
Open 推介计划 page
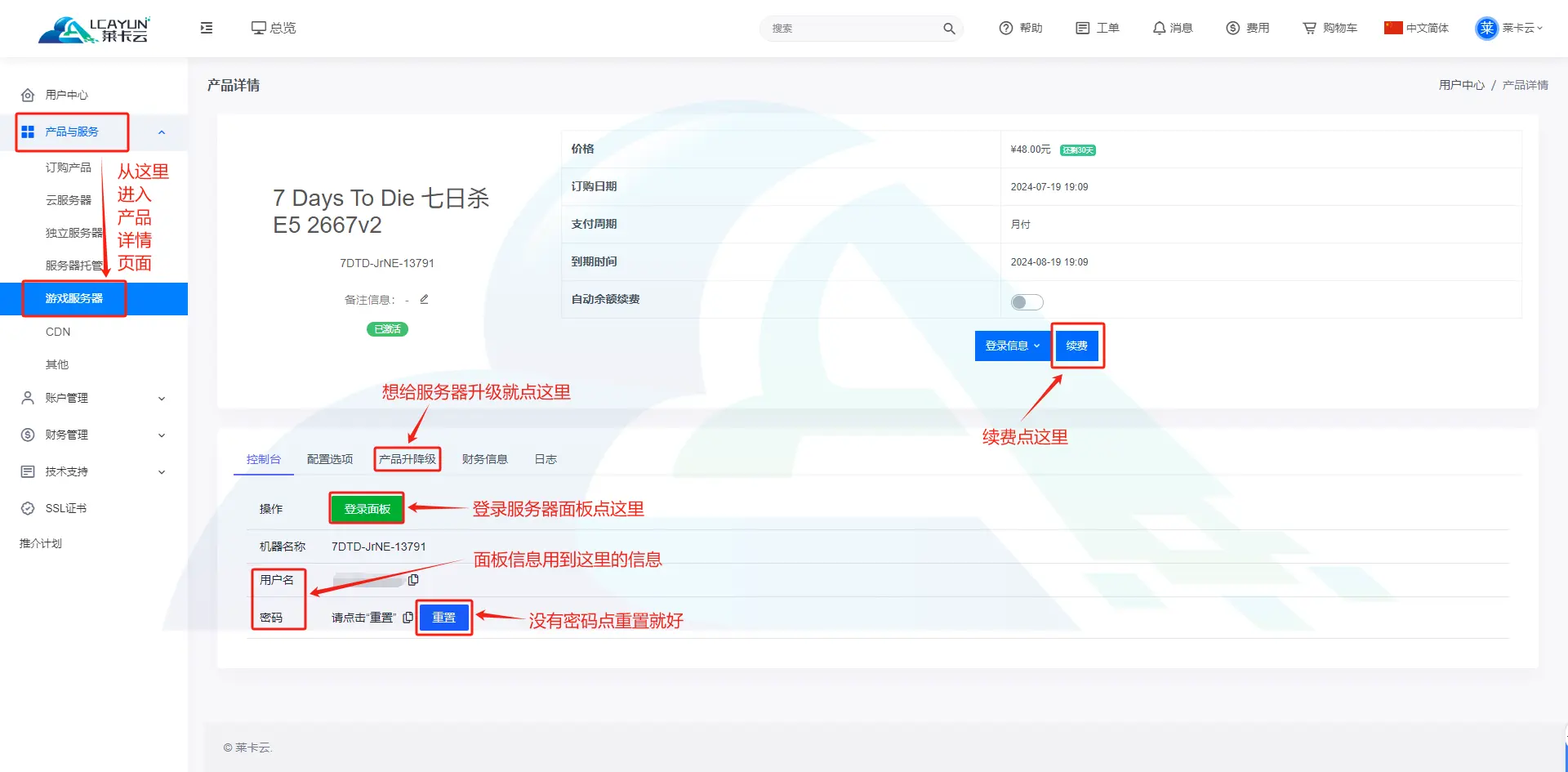pos(41,543)
